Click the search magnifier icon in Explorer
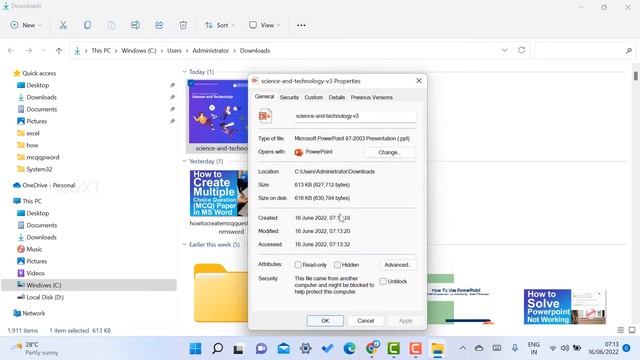 tap(629, 51)
